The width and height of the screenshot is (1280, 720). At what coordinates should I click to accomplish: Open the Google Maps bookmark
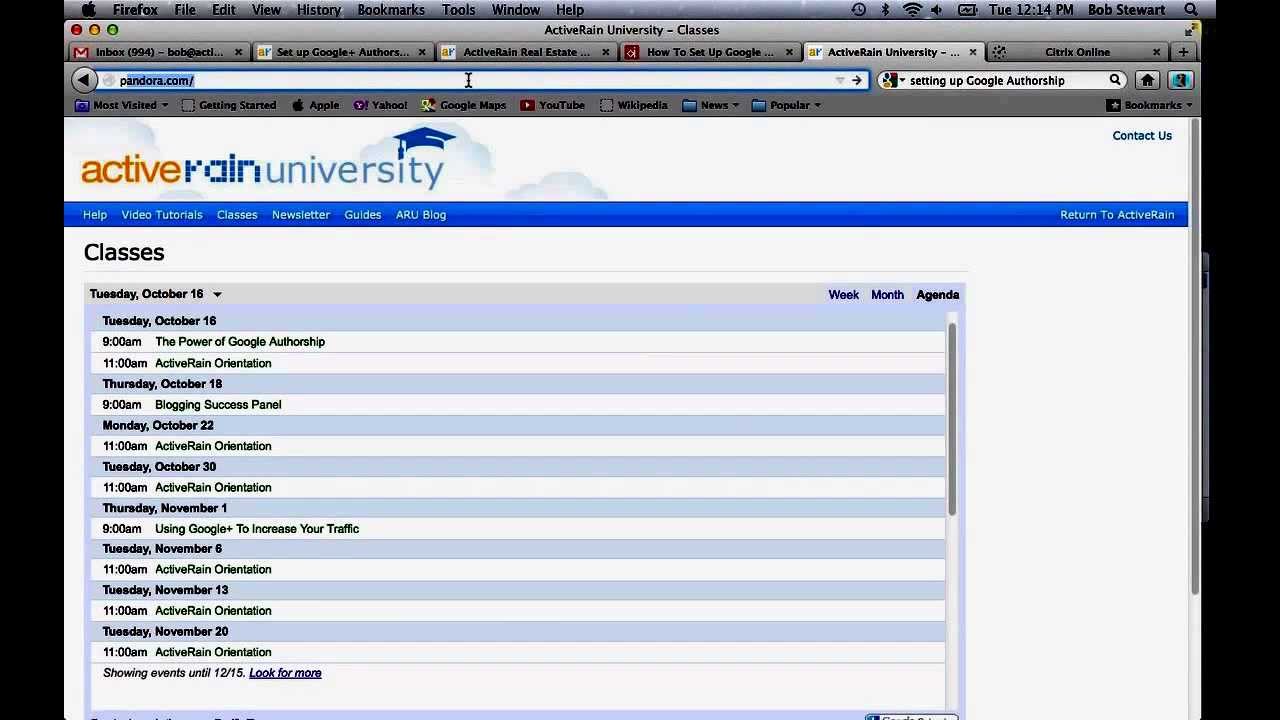[463, 105]
